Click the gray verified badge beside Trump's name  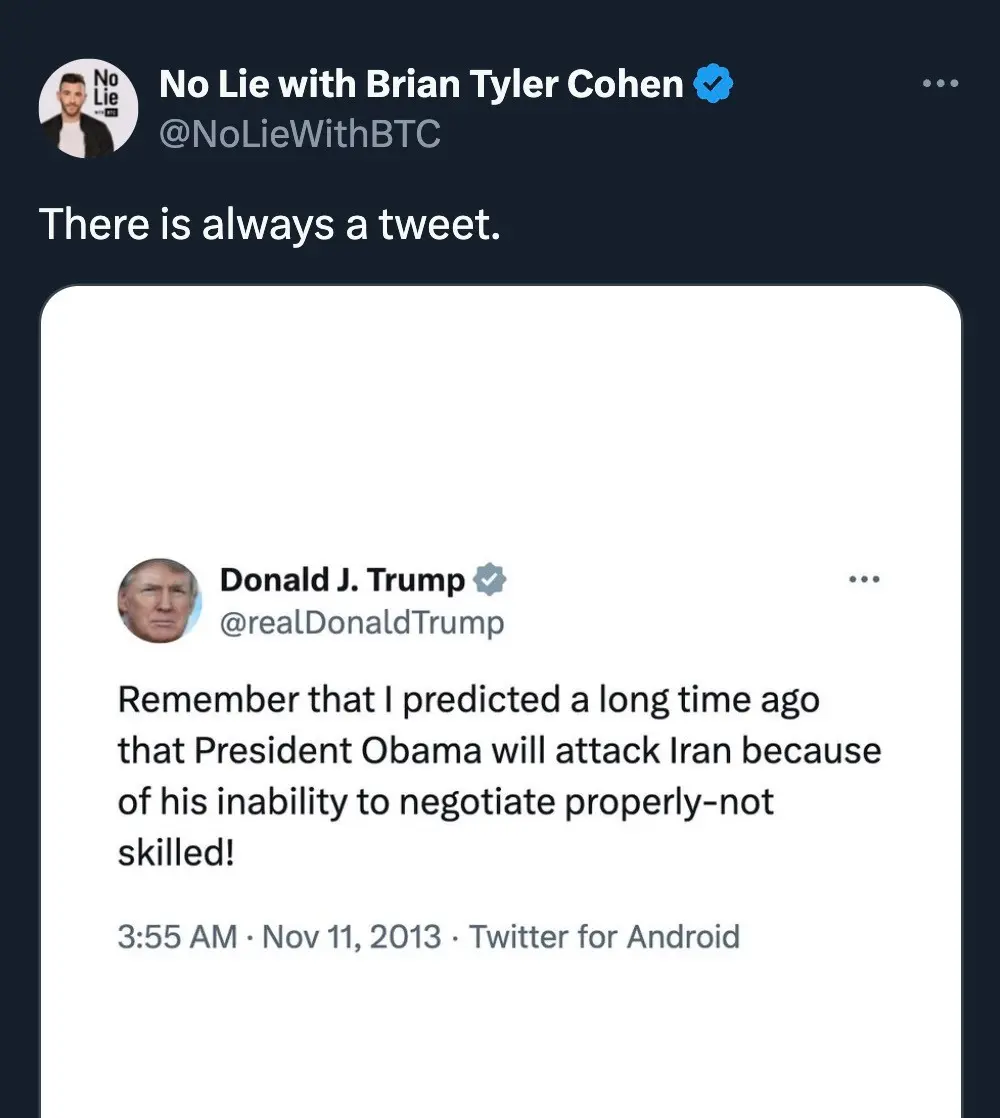coord(489,579)
